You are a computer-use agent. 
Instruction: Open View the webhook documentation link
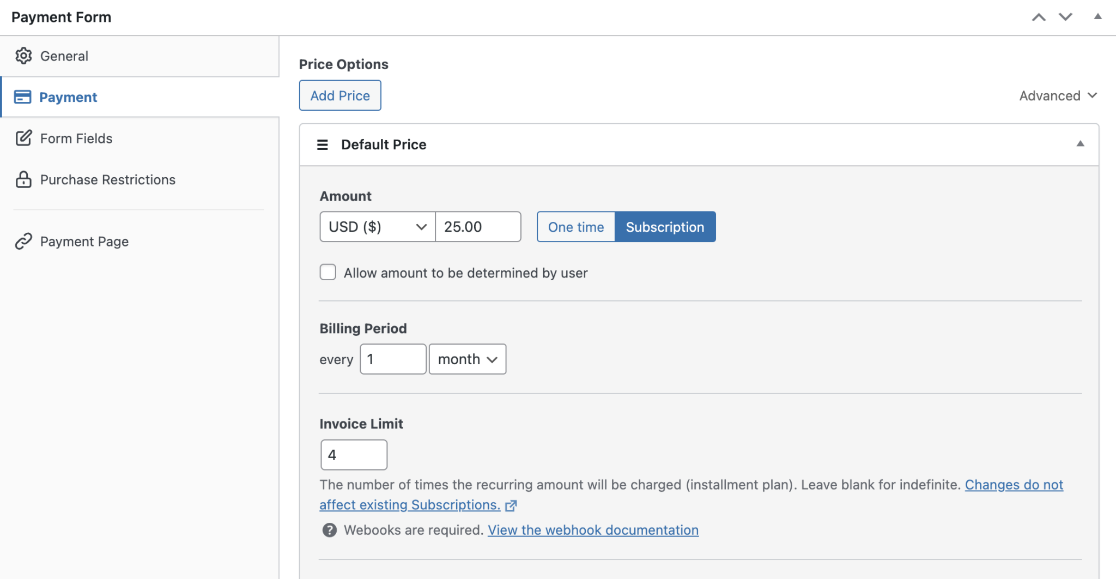pos(593,530)
